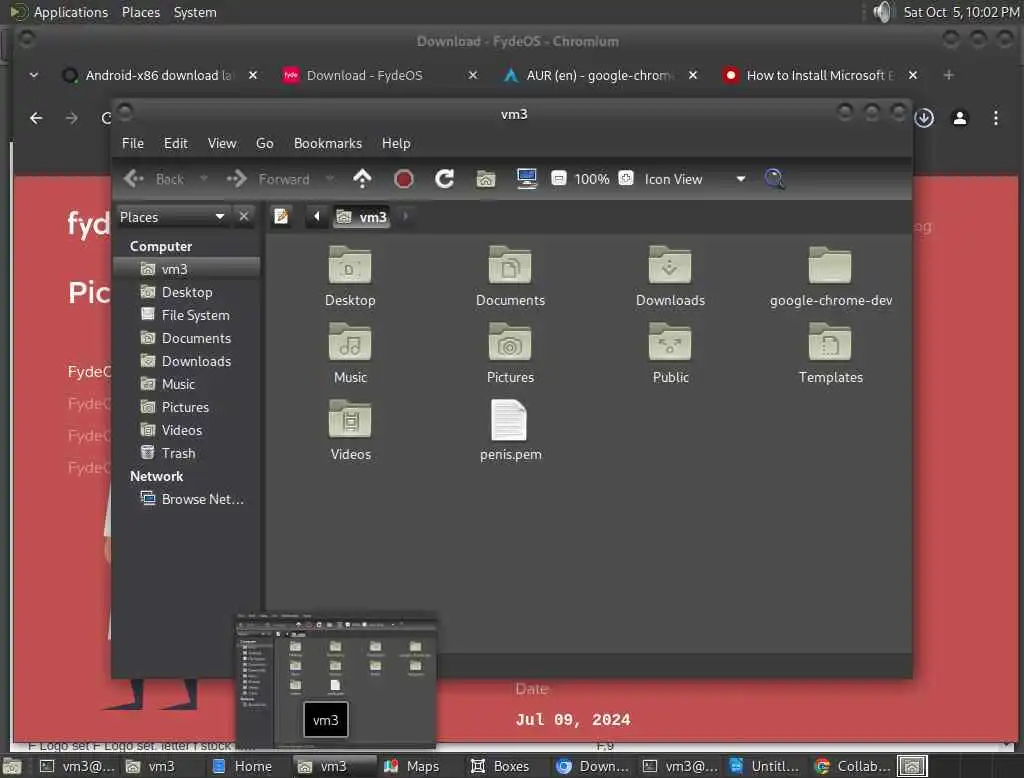Open the Applications menu in top panel
1024x778 pixels.
[x=71, y=12]
